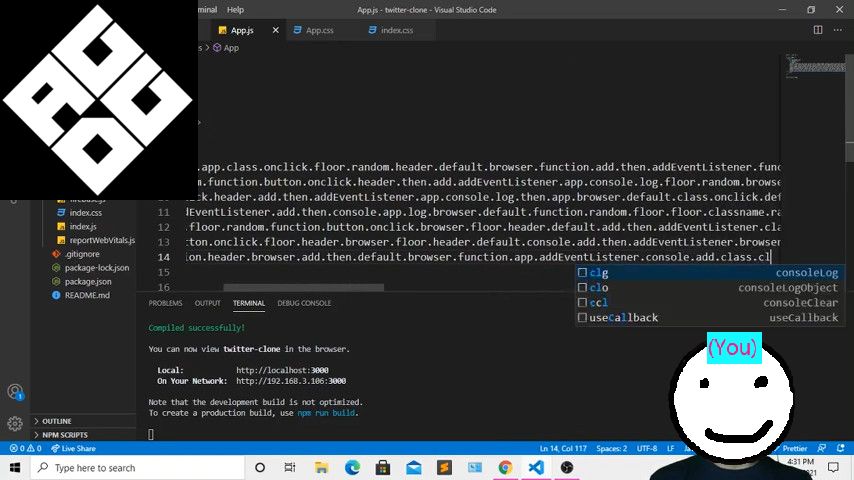Select the .gitignore file

point(82,254)
